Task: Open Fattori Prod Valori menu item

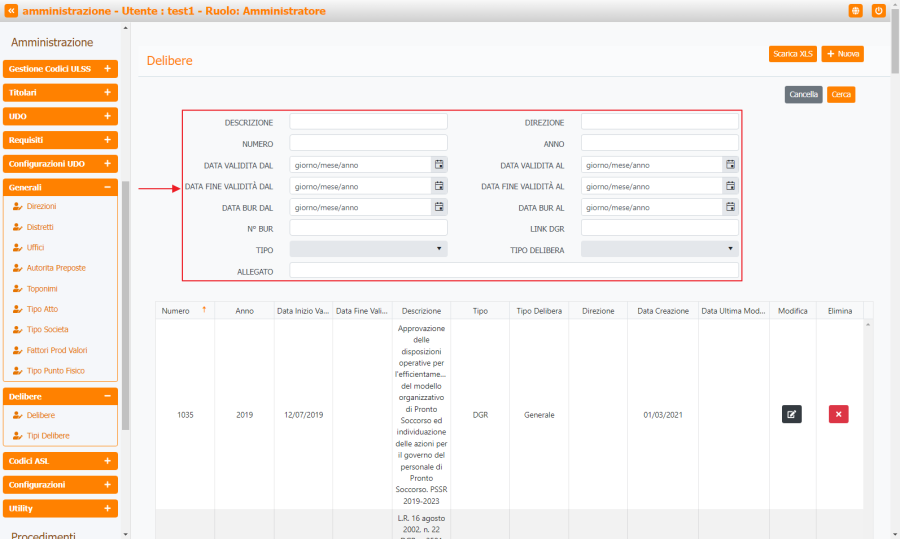Action: (x=55, y=350)
